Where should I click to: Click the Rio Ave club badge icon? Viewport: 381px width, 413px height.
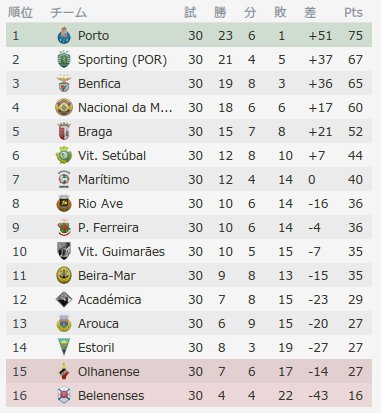pyautogui.click(x=64, y=204)
